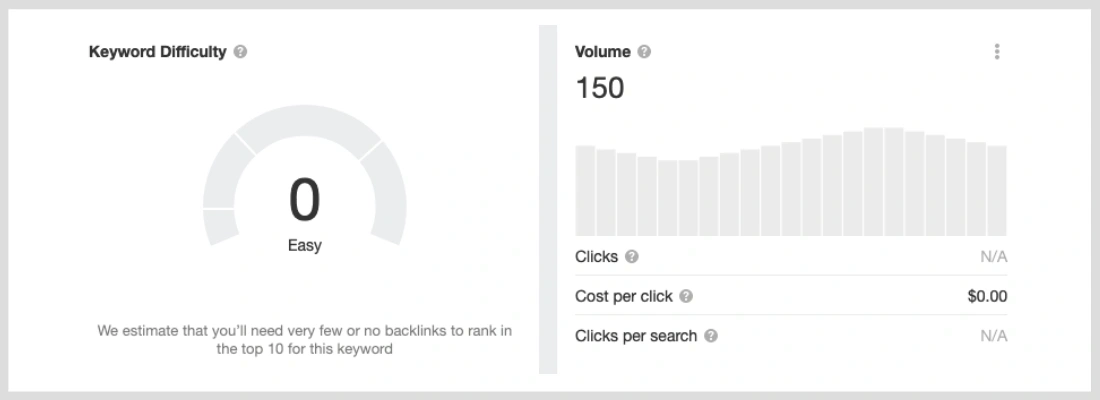
Task: Click the Volume value 150
Action: (x=600, y=88)
